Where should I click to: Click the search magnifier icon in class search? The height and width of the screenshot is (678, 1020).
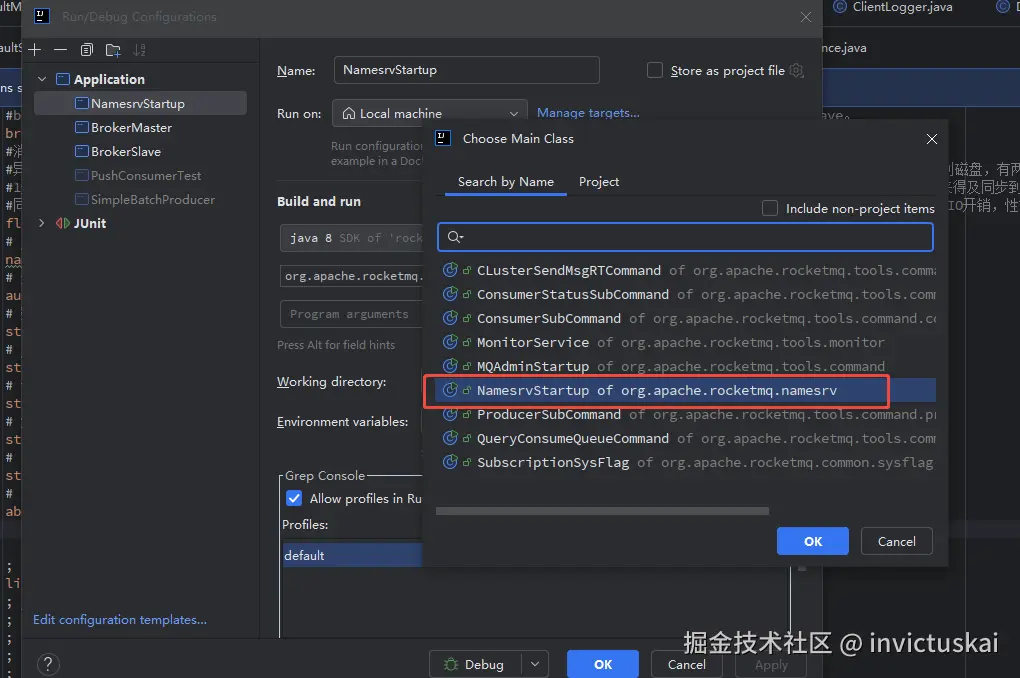(x=455, y=237)
